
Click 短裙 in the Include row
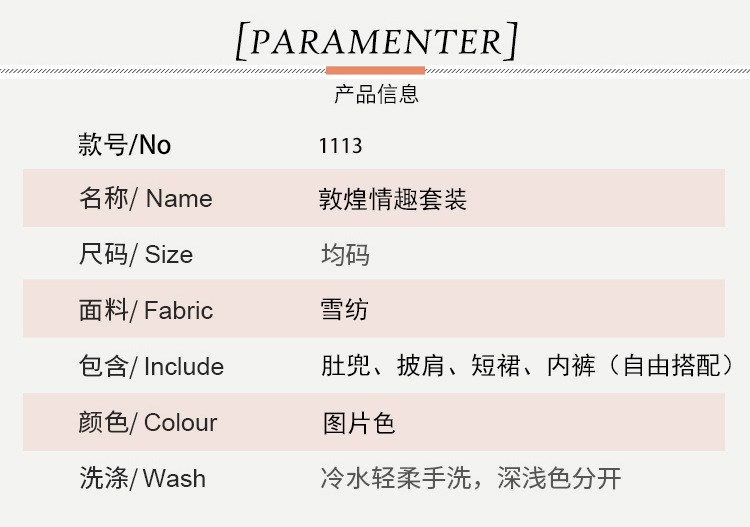497,366
